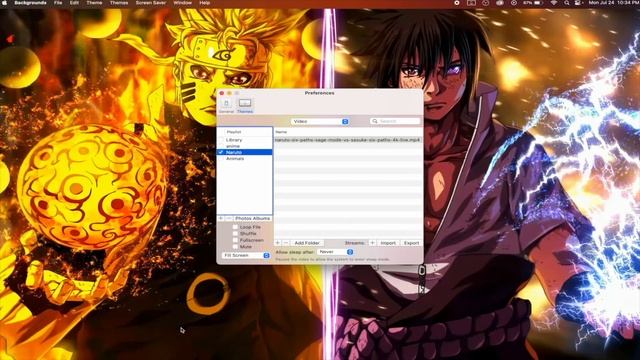Viewport: 640px width, 360px height.
Task: Toggle the Naruto playlist checkmark
Action: [x=221, y=152]
